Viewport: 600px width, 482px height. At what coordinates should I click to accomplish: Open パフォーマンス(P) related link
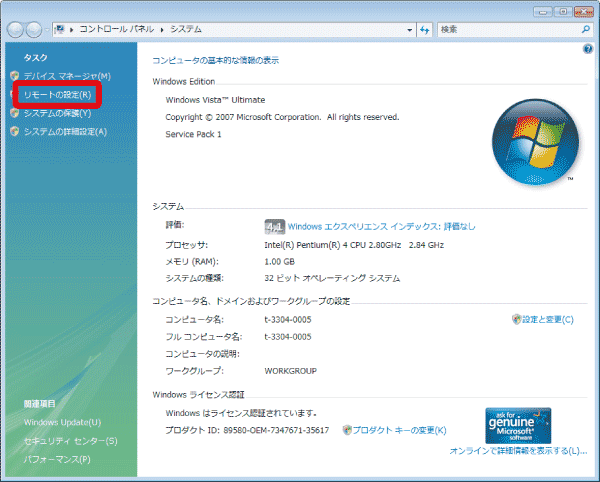[x=57, y=459]
